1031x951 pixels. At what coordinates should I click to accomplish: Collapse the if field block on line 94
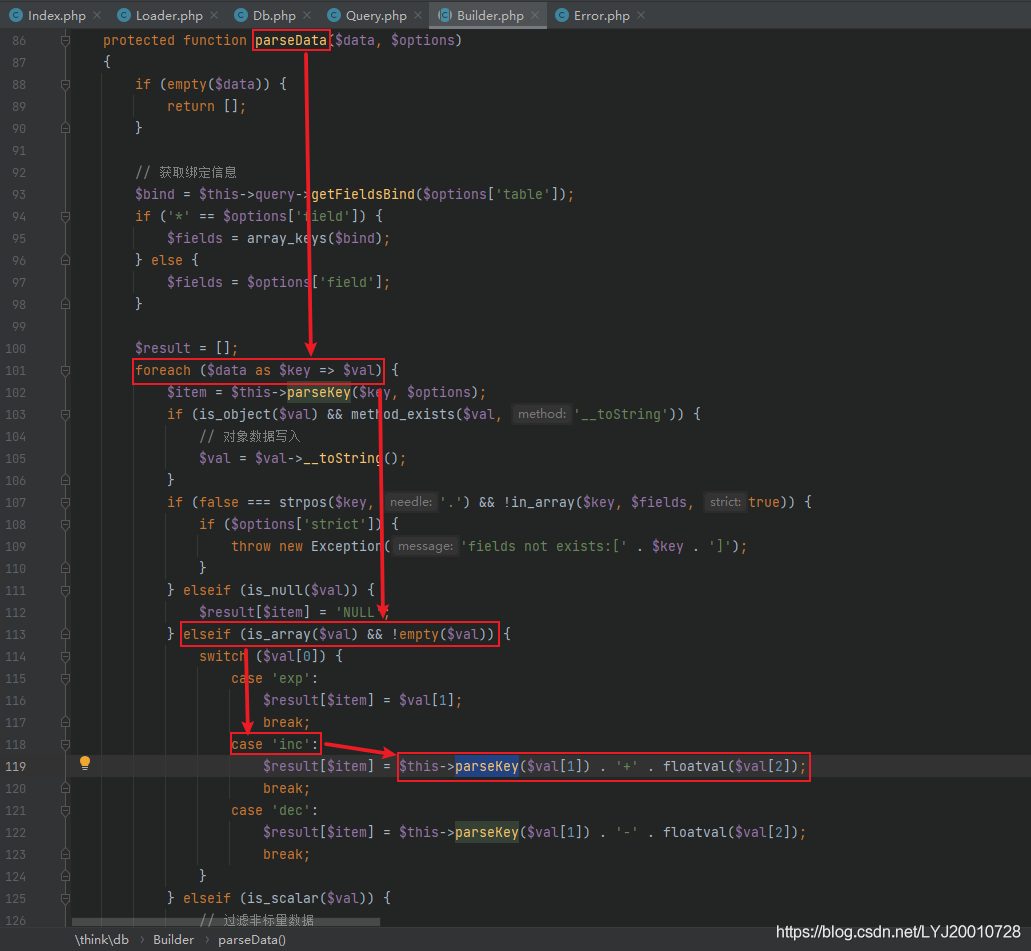[65, 216]
